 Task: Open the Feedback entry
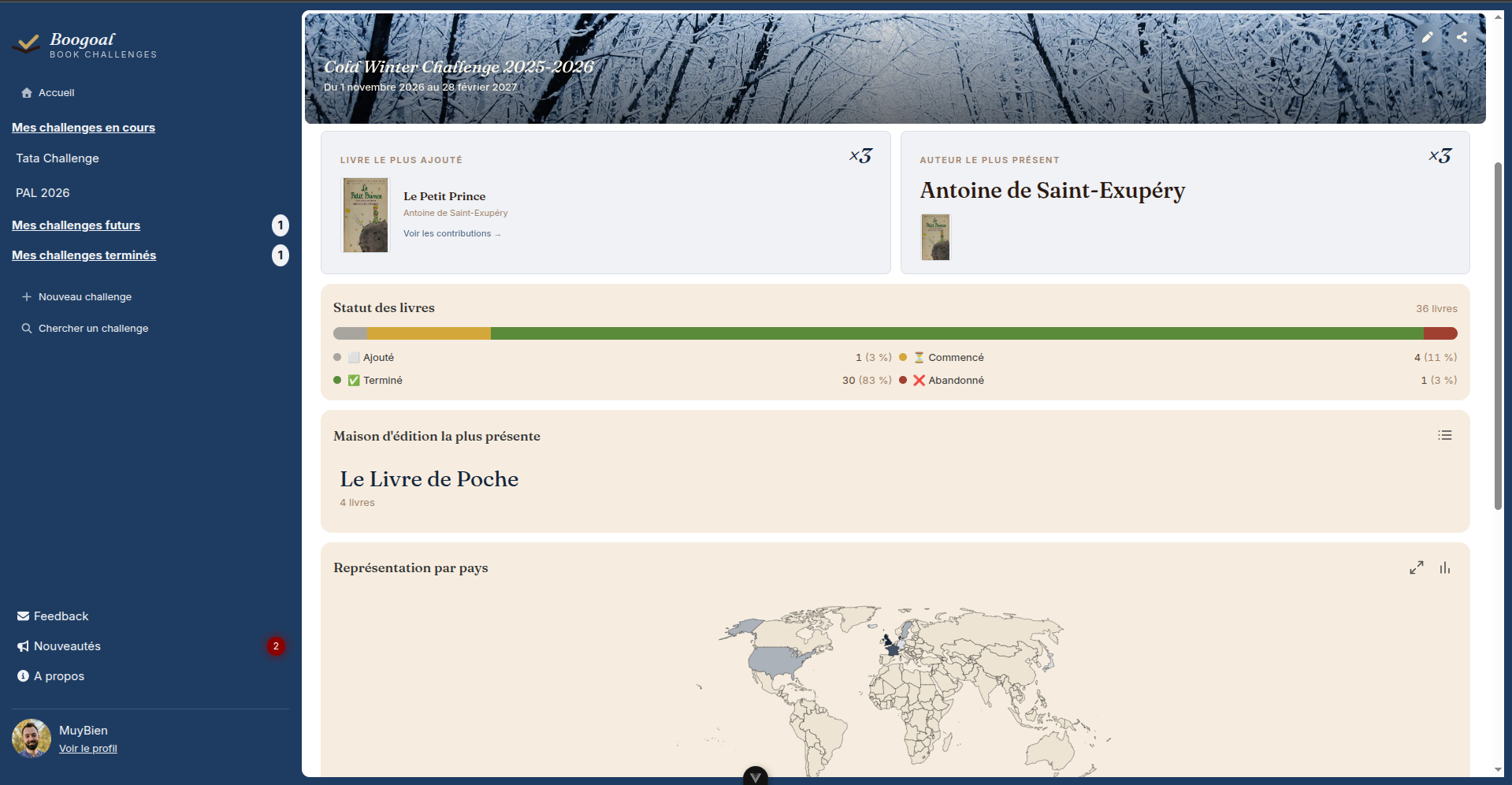(61, 616)
